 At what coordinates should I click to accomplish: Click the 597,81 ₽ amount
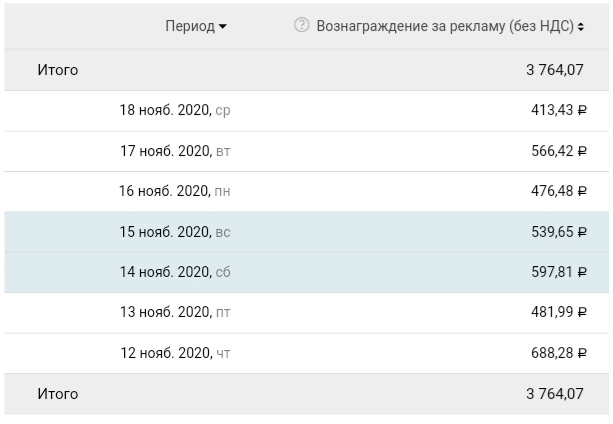coord(558,272)
